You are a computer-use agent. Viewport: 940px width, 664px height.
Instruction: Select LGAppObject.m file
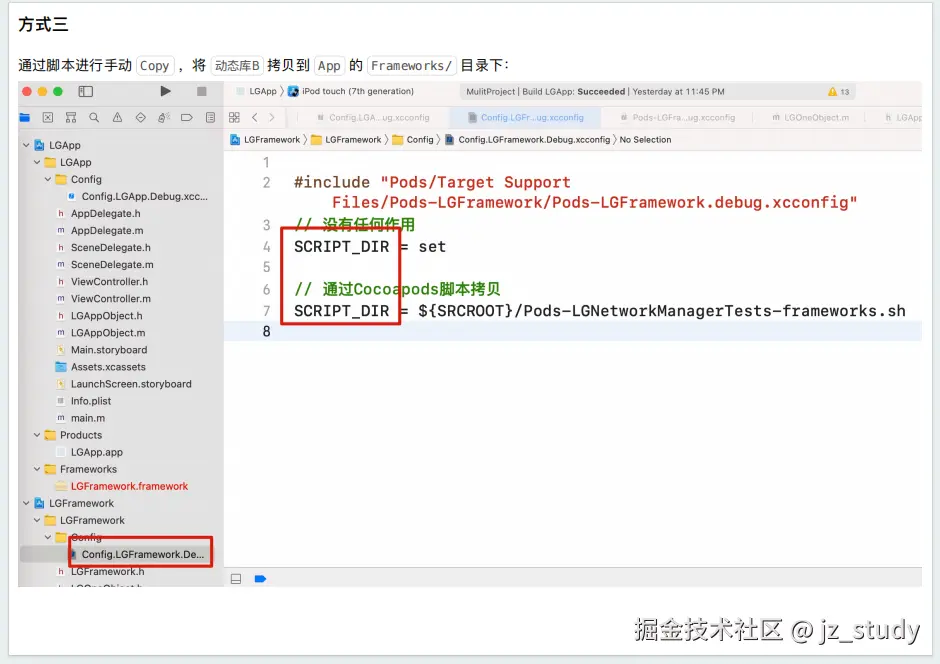pos(101,333)
